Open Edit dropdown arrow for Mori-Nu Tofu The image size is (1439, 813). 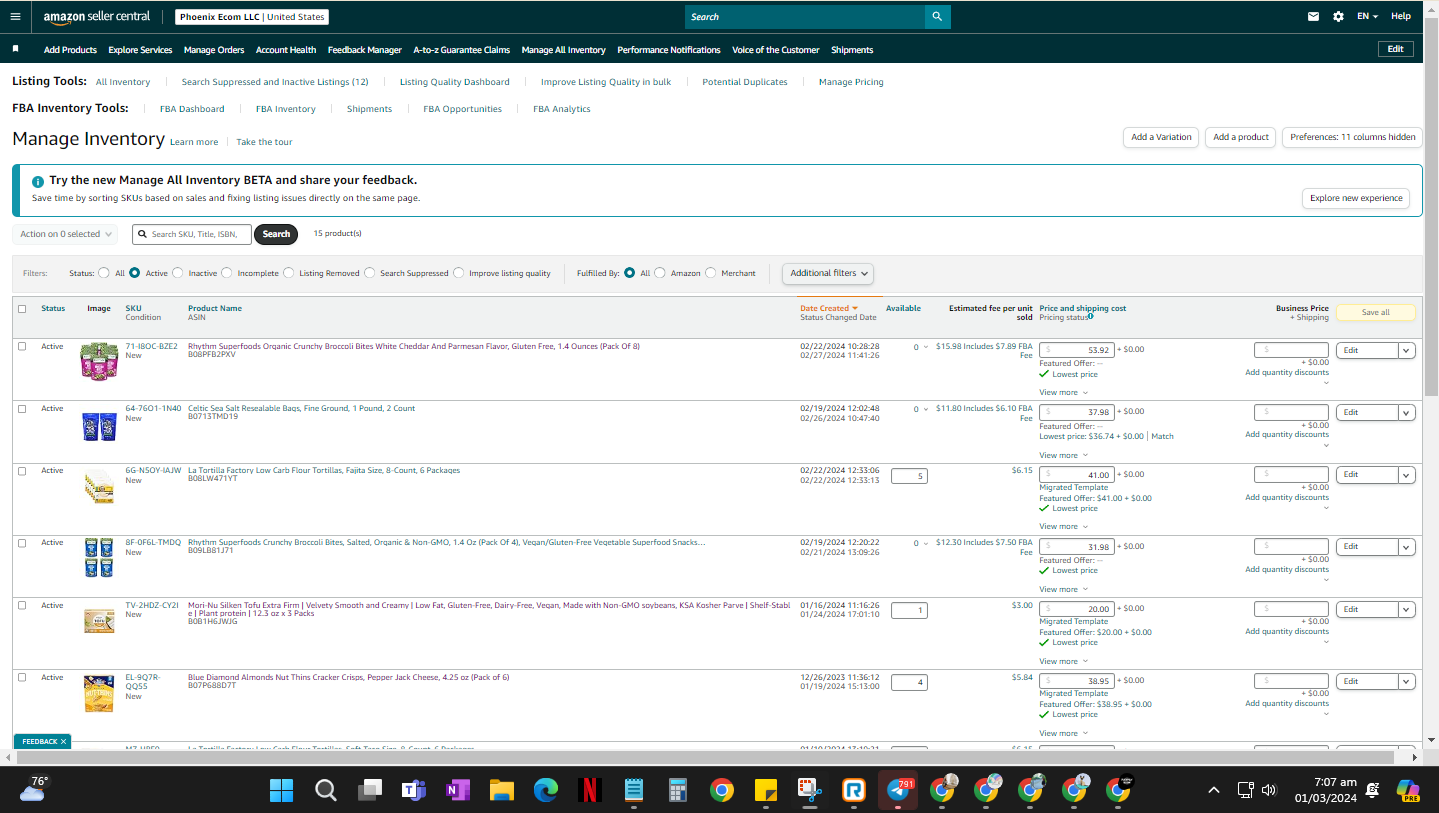(x=1407, y=609)
